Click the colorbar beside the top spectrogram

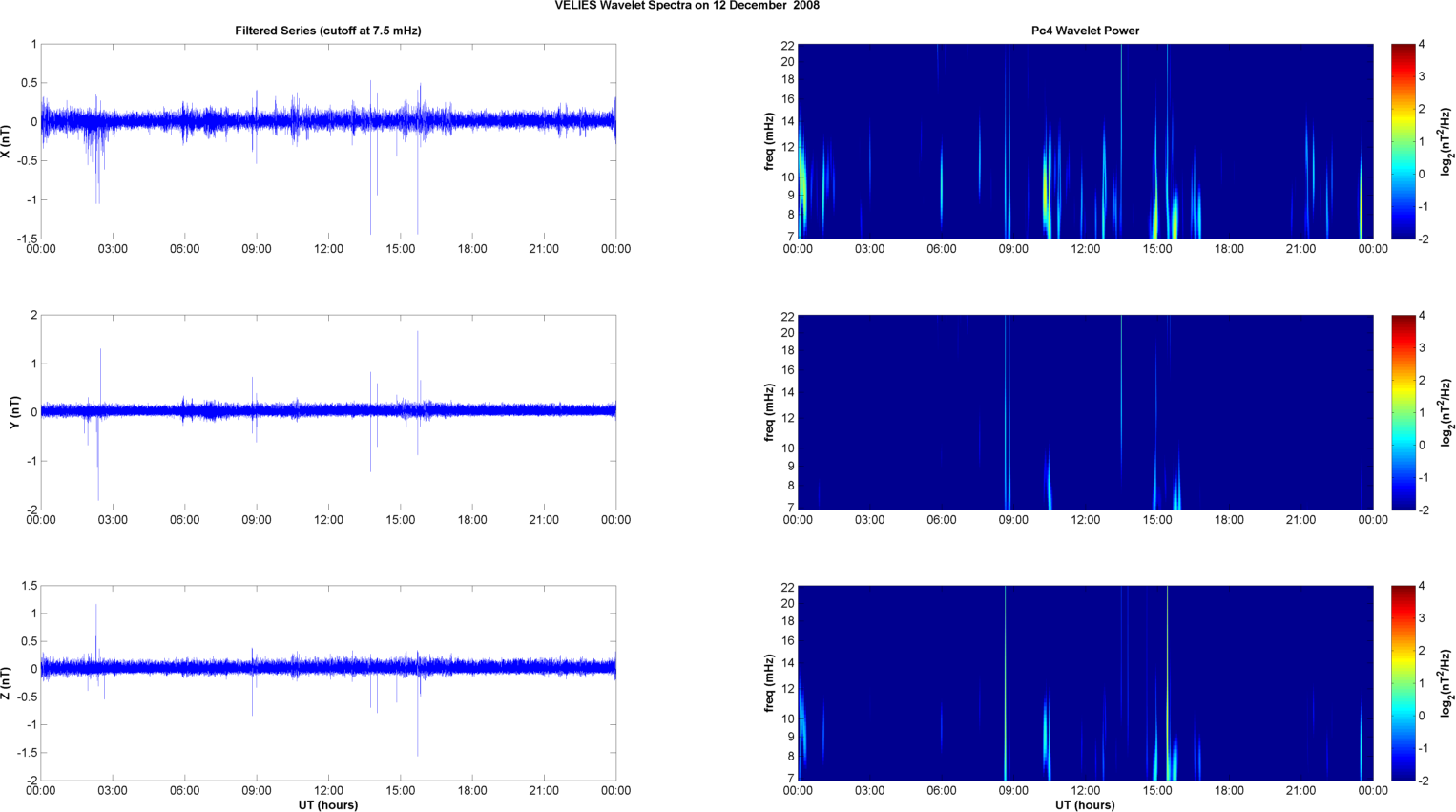click(x=1403, y=141)
